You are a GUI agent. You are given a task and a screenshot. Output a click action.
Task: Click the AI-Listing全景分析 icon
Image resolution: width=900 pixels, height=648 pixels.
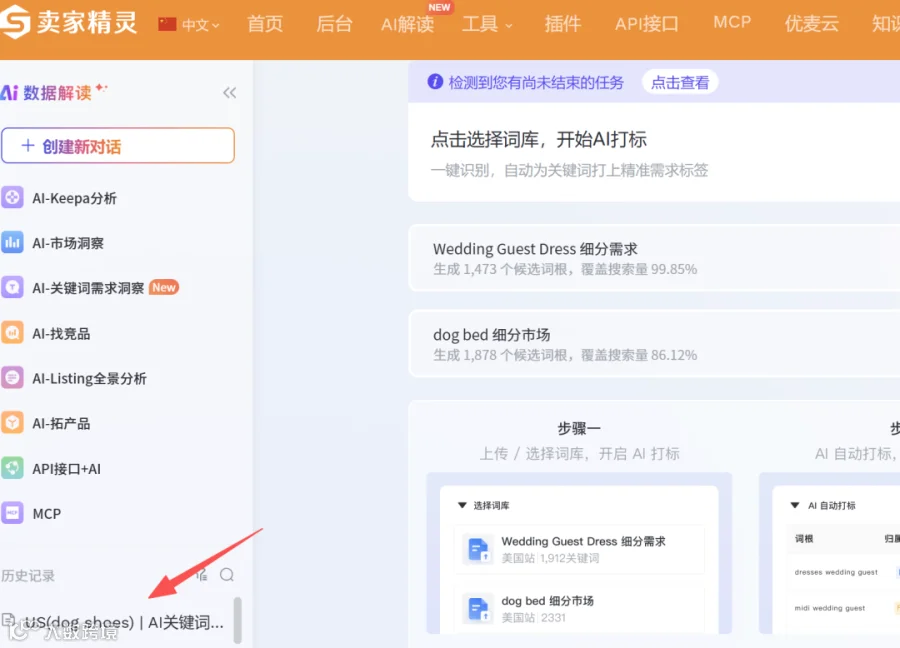pos(12,377)
